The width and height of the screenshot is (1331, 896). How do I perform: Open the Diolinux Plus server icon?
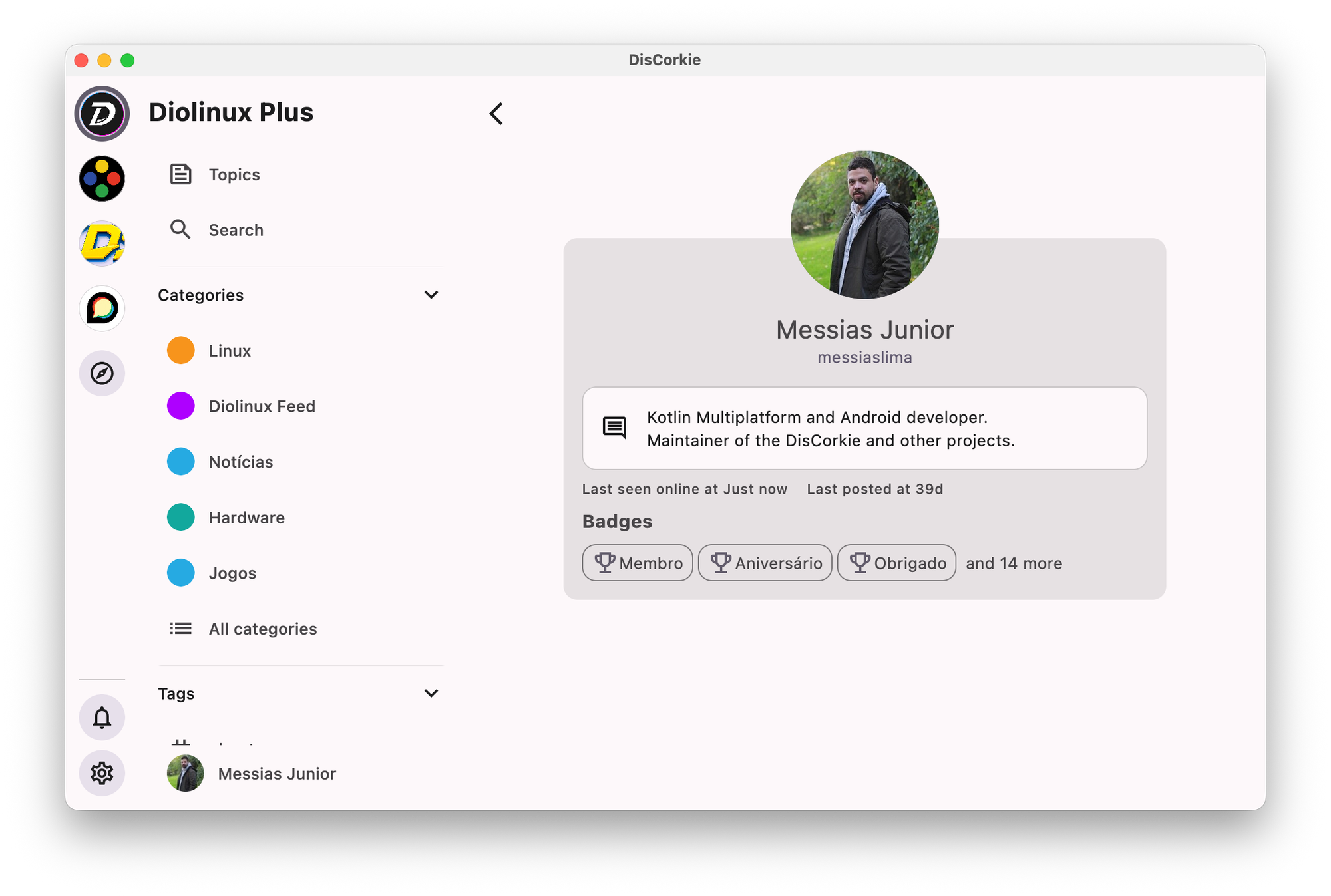point(102,114)
